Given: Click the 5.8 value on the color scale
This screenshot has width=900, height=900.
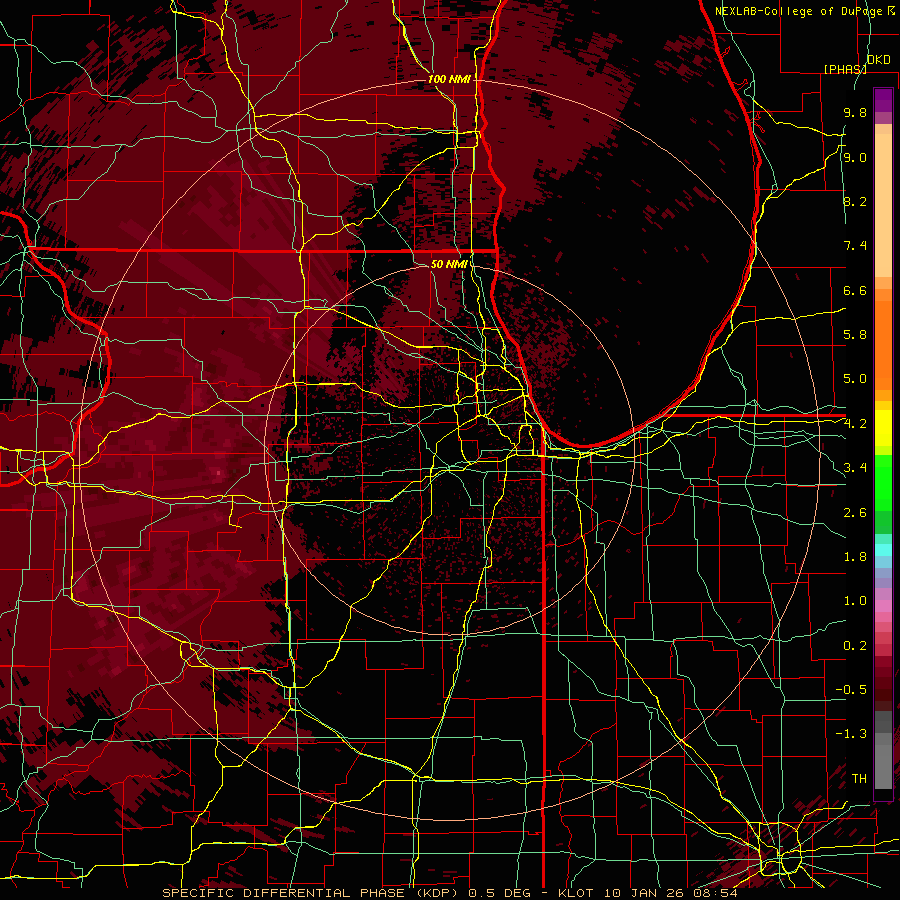Looking at the screenshot, I should tap(855, 335).
